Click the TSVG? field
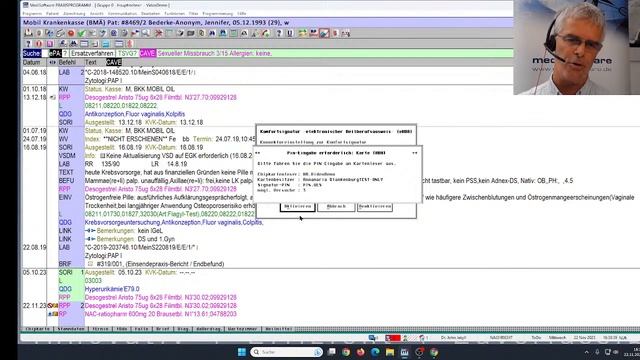Image resolution: width=640 pixels, height=360 pixels. point(127,53)
